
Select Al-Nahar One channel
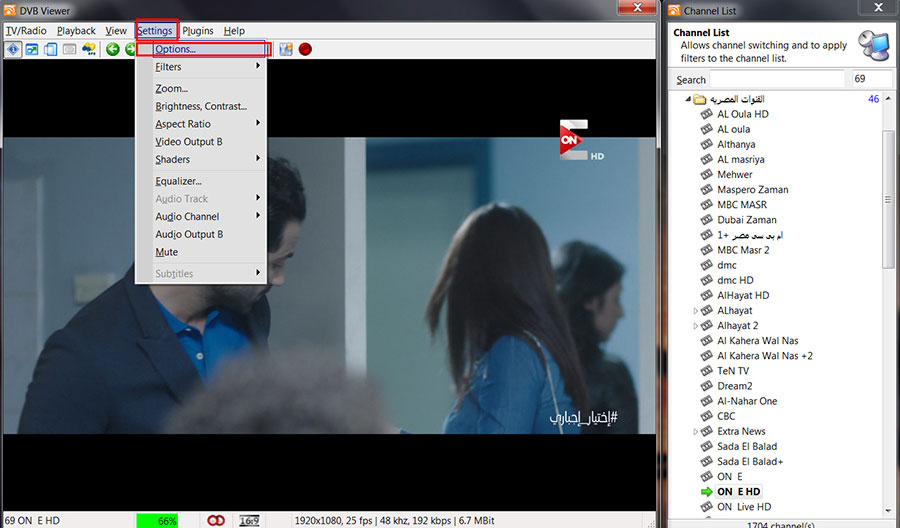pos(747,401)
